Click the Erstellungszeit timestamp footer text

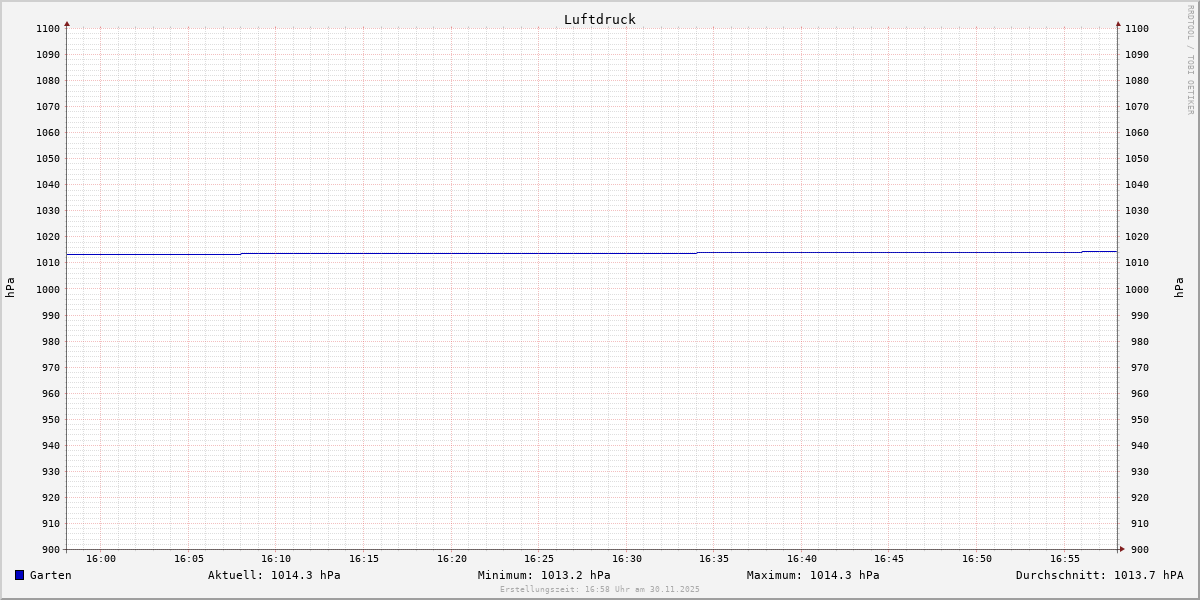click(600, 589)
